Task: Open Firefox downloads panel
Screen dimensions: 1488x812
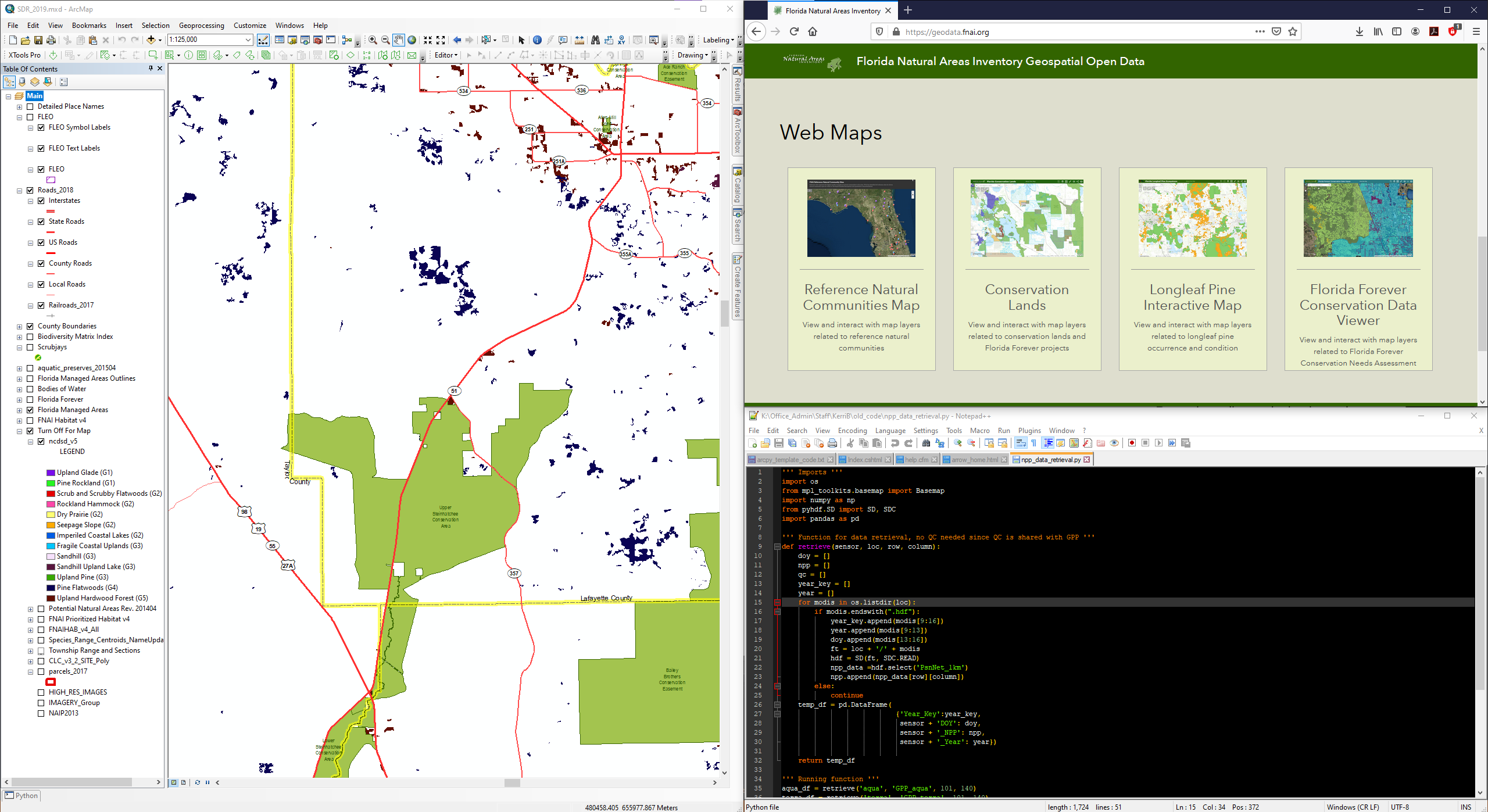Action: [1360, 32]
